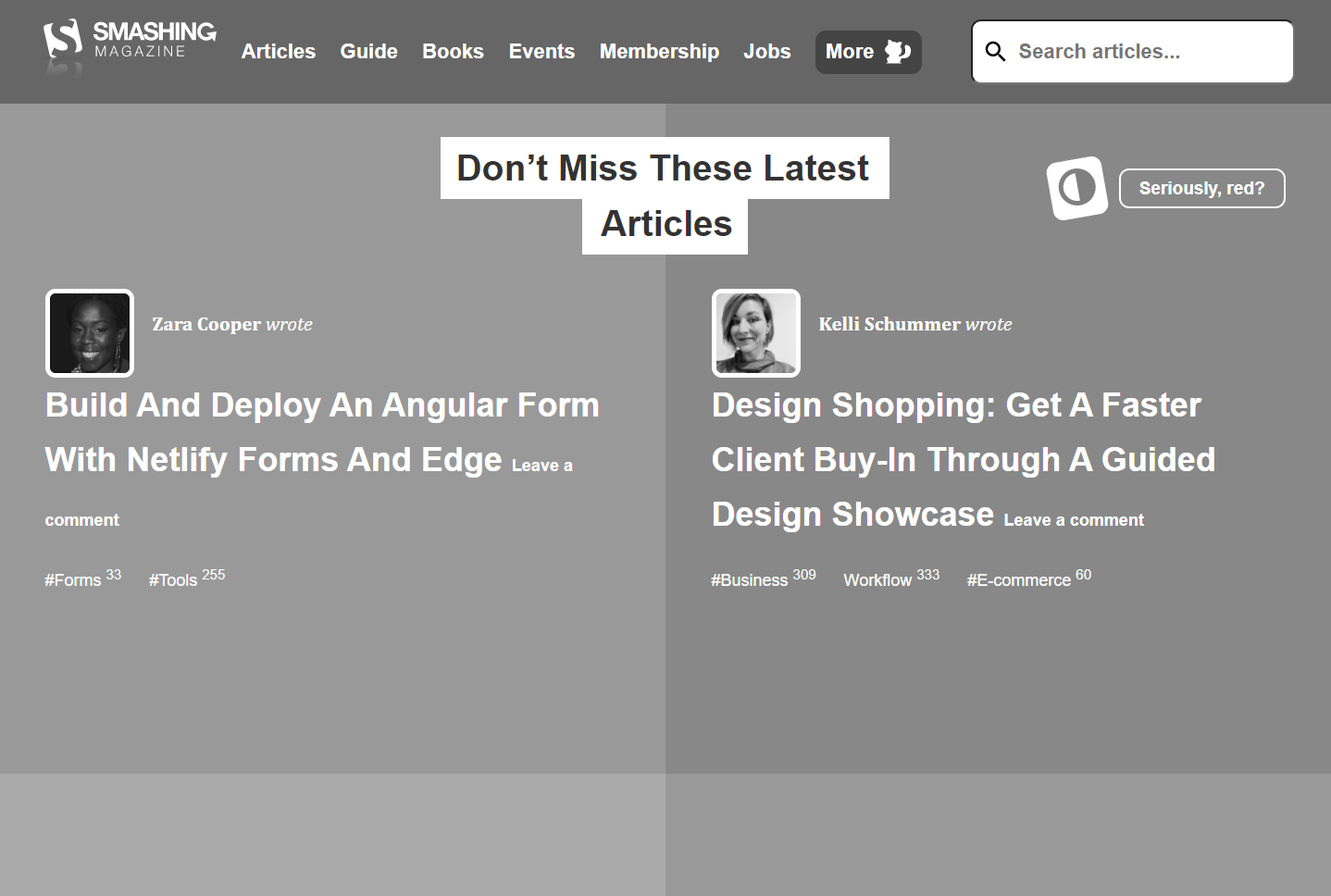Click 'Don't Miss These Latest Articles' heading
Image resolution: width=1331 pixels, height=896 pixels.
(x=665, y=195)
